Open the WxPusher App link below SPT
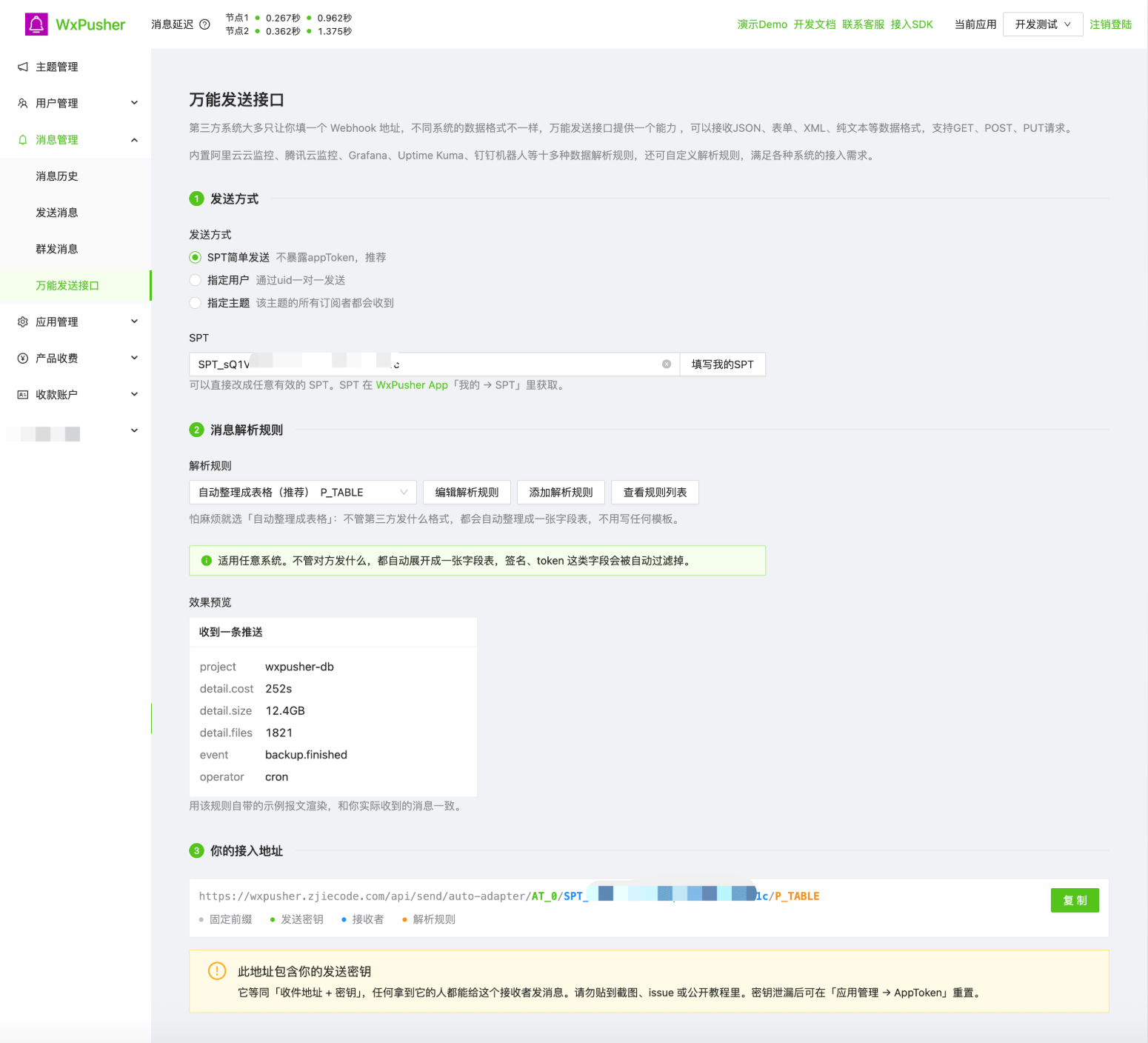Viewport: 1148px width, 1043px height. (x=412, y=385)
